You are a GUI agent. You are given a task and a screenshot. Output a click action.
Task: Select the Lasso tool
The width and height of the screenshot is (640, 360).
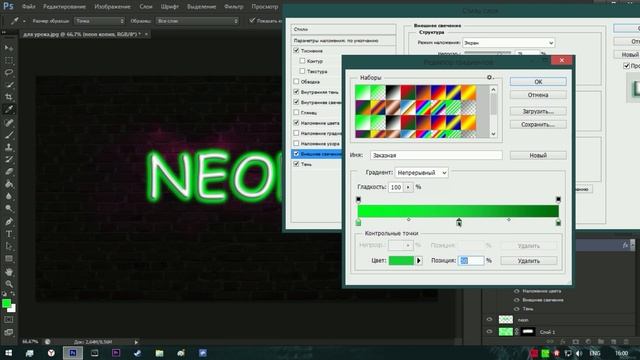pos(9,73)
